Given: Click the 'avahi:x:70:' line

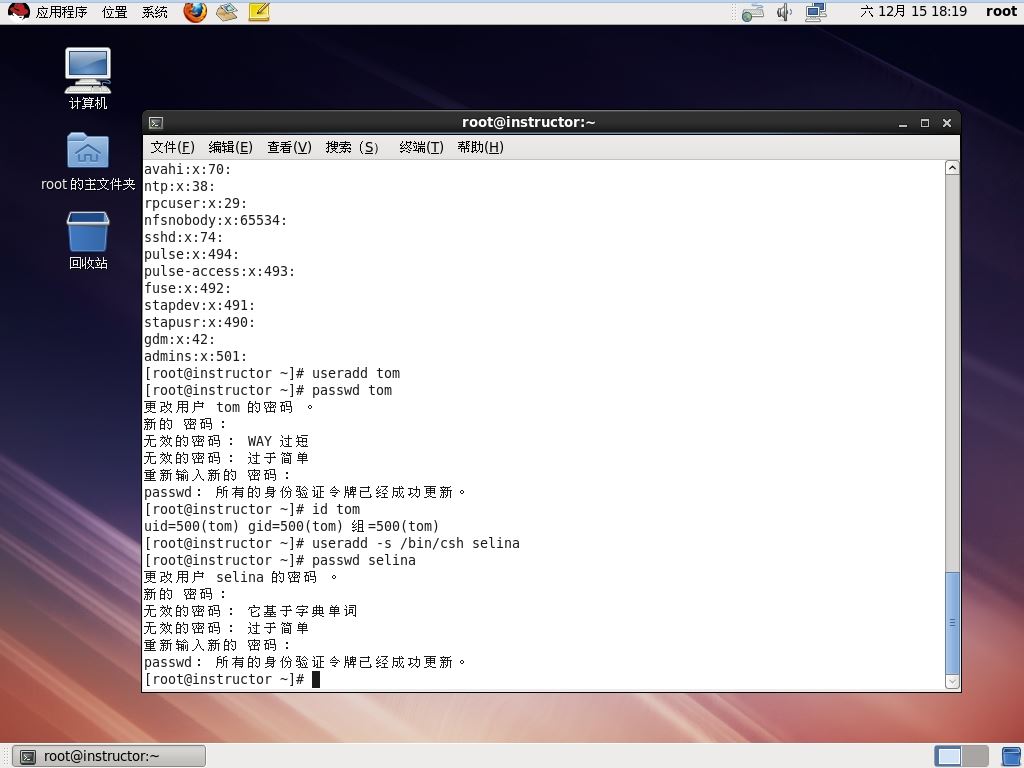Looking at the screenshot, I should click(187, 170).
